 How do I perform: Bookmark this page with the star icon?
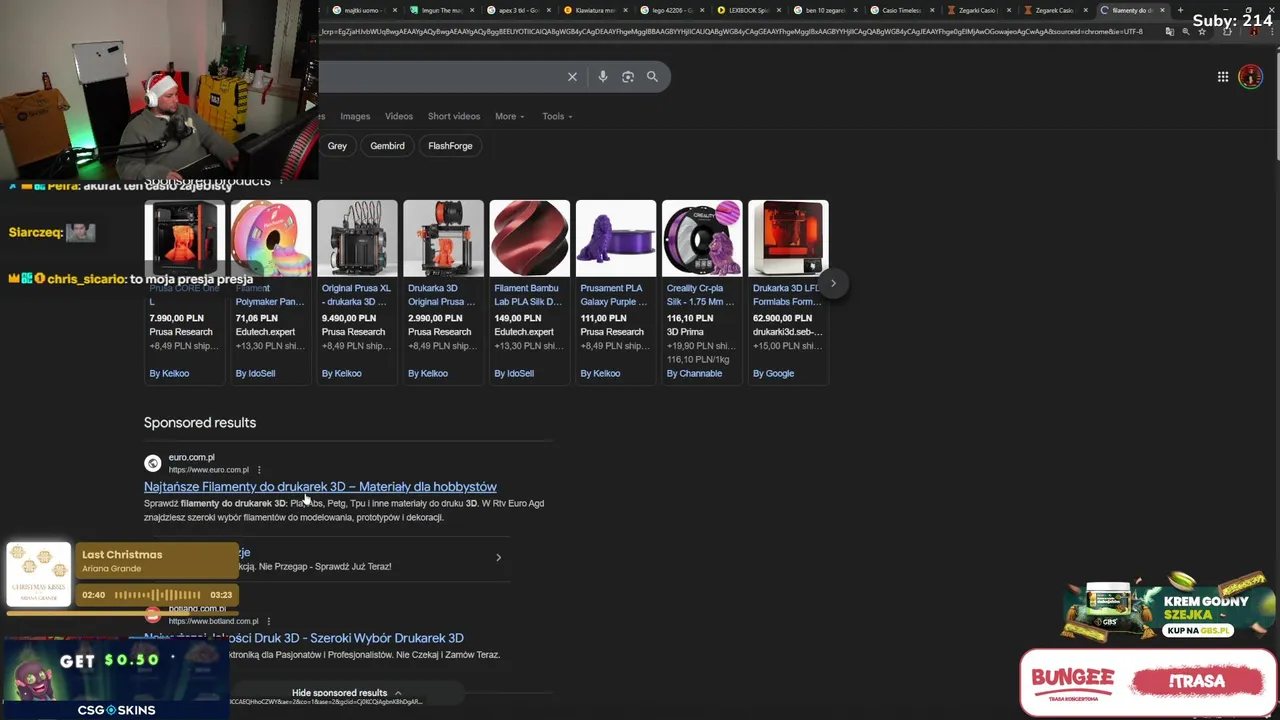pyautogui.click(x=1202, y=31)
